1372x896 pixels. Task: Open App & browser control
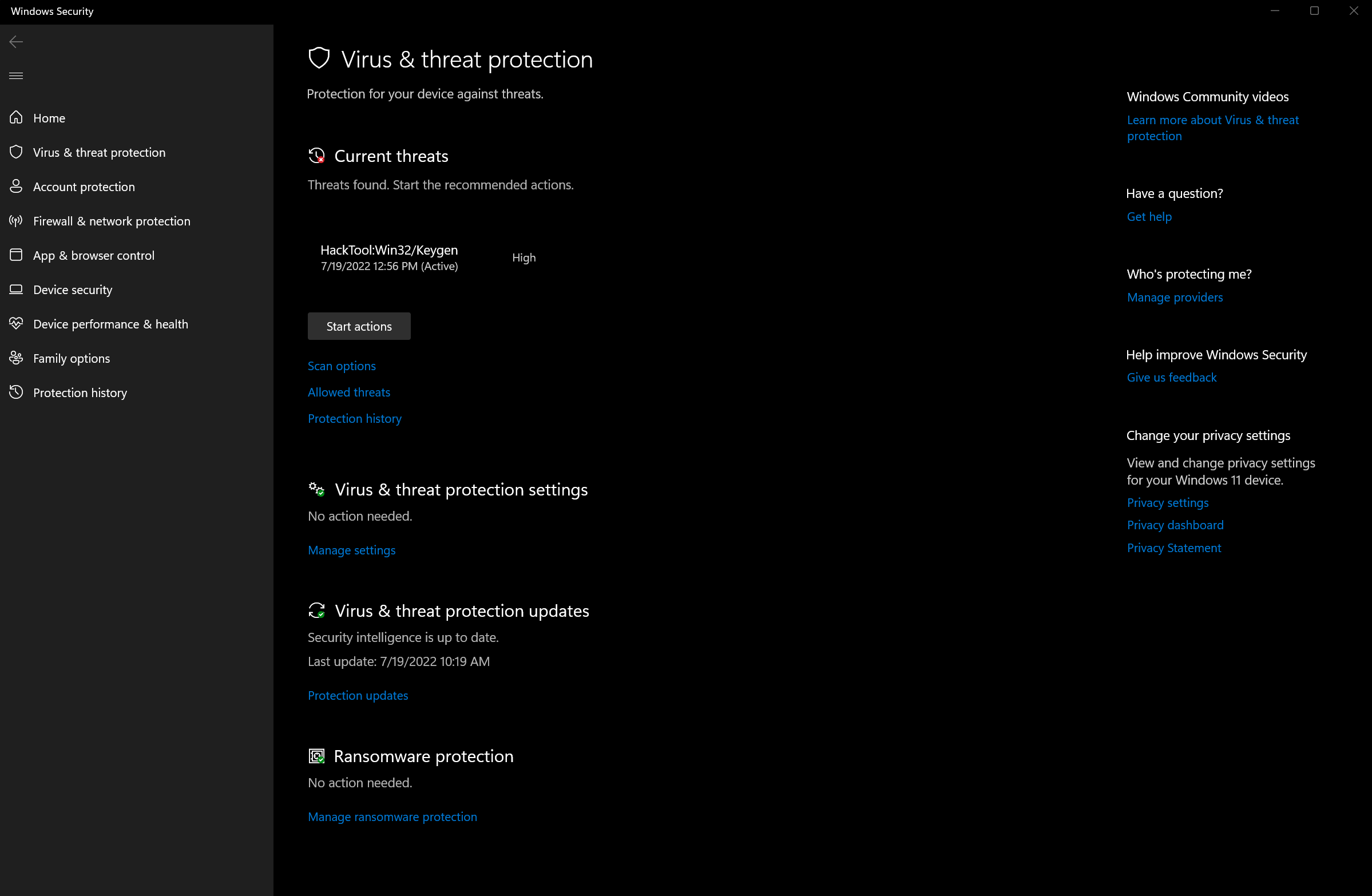click(x=137, y=255)
